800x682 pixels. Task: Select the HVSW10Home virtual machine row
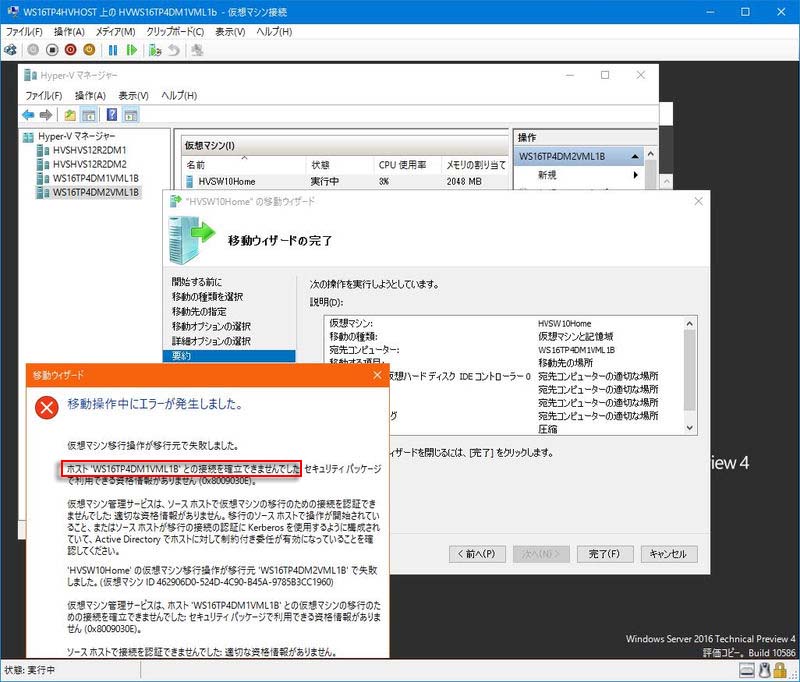point(346,181)
